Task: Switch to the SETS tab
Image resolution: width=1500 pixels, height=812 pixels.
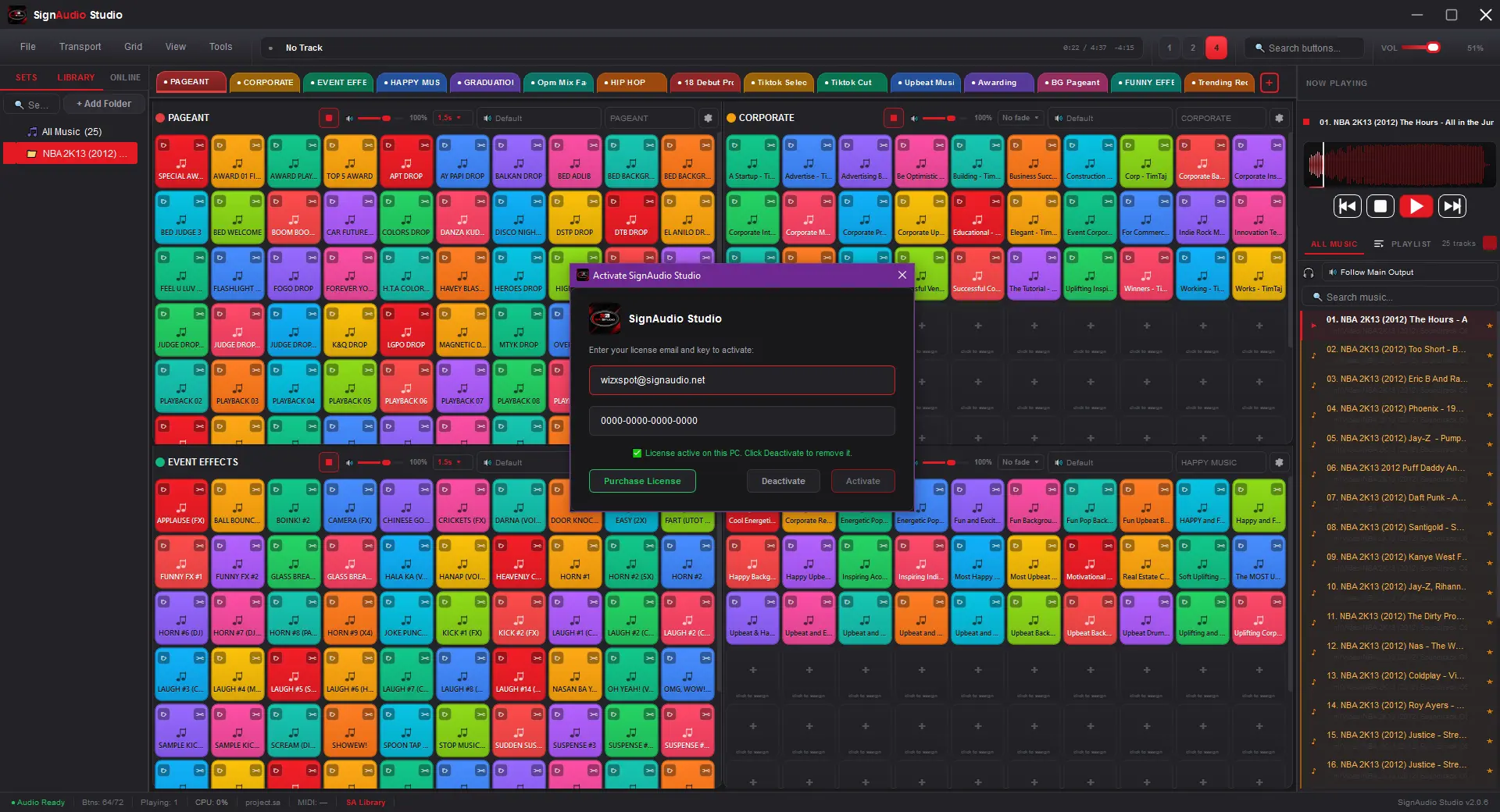Action: pos(27,77)
